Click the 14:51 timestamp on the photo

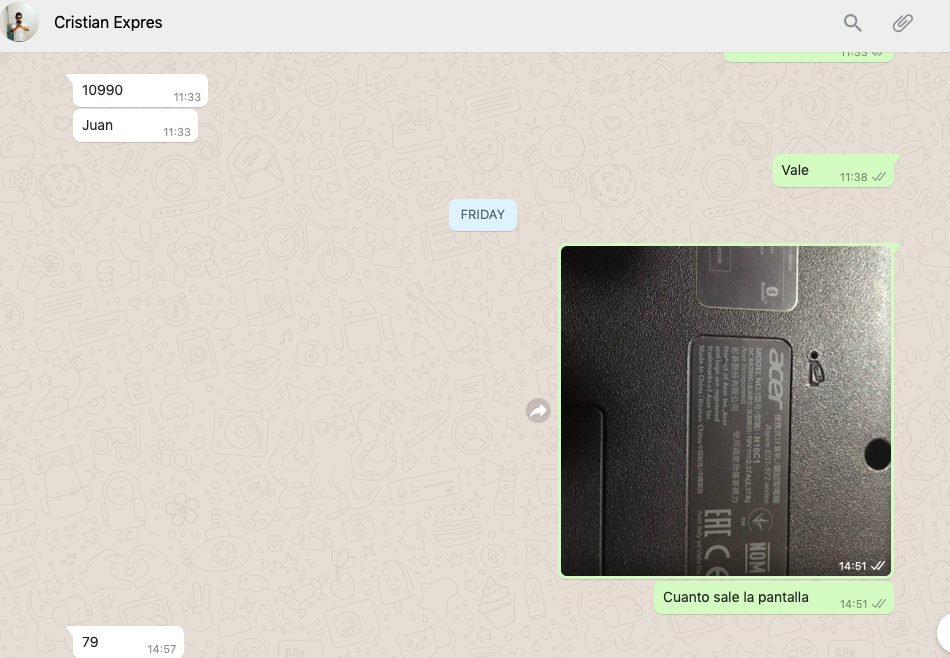pos(852,566)
